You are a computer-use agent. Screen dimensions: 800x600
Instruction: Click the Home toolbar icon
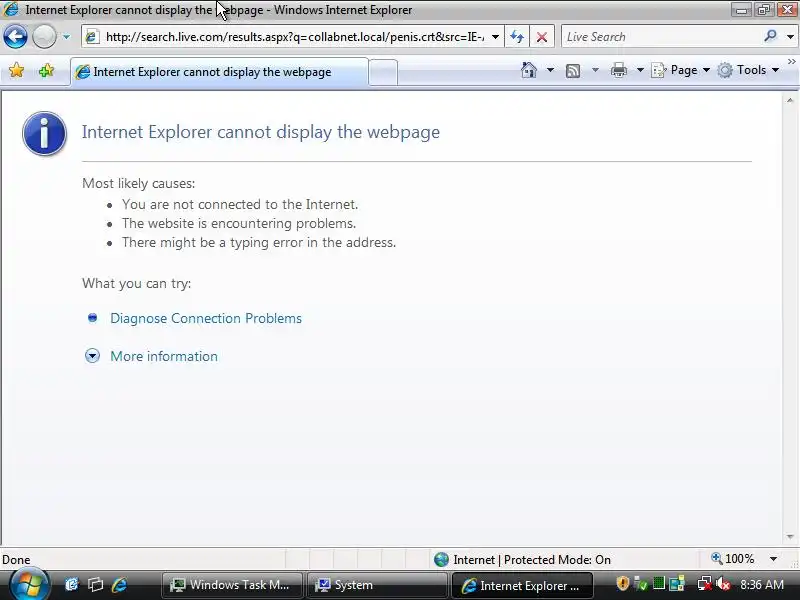tap(529, 70)
